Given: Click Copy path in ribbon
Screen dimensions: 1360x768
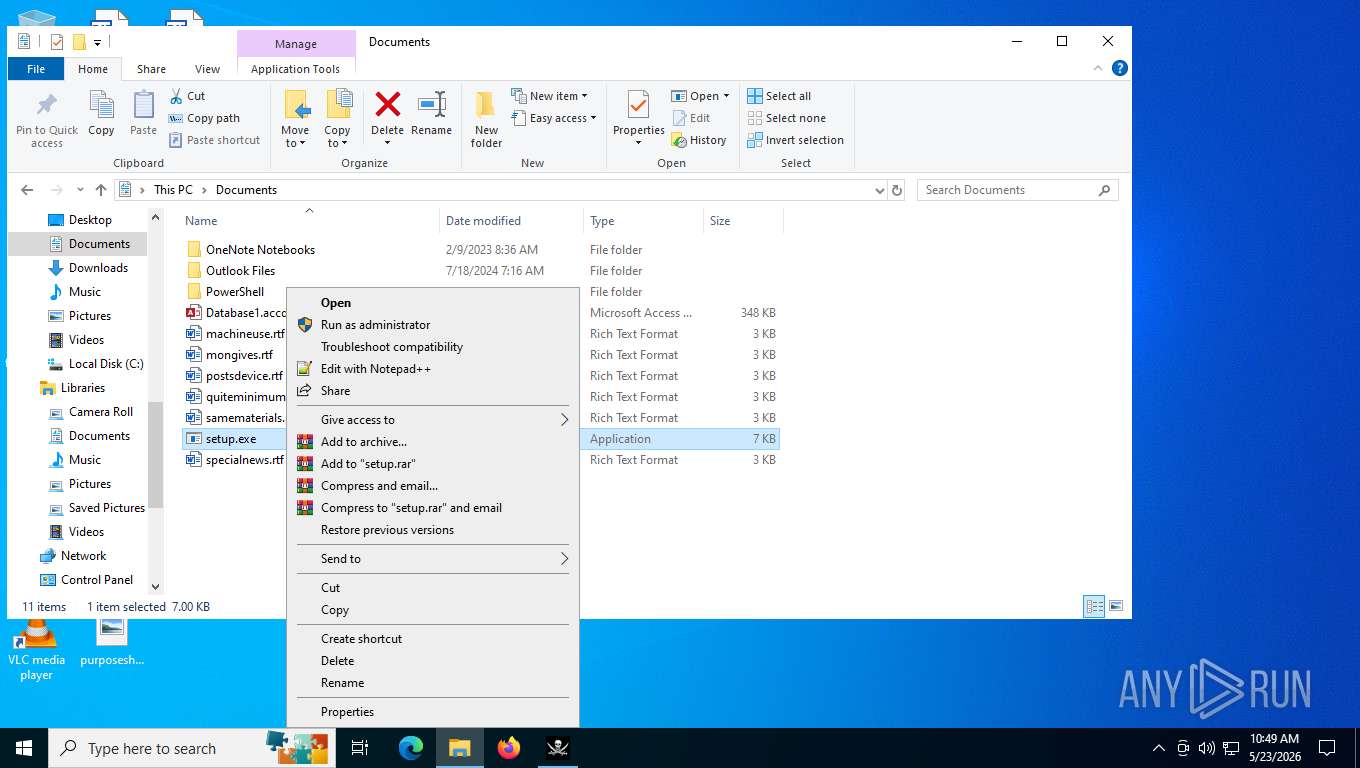Looking at the screenshot, I should (204, 118).
